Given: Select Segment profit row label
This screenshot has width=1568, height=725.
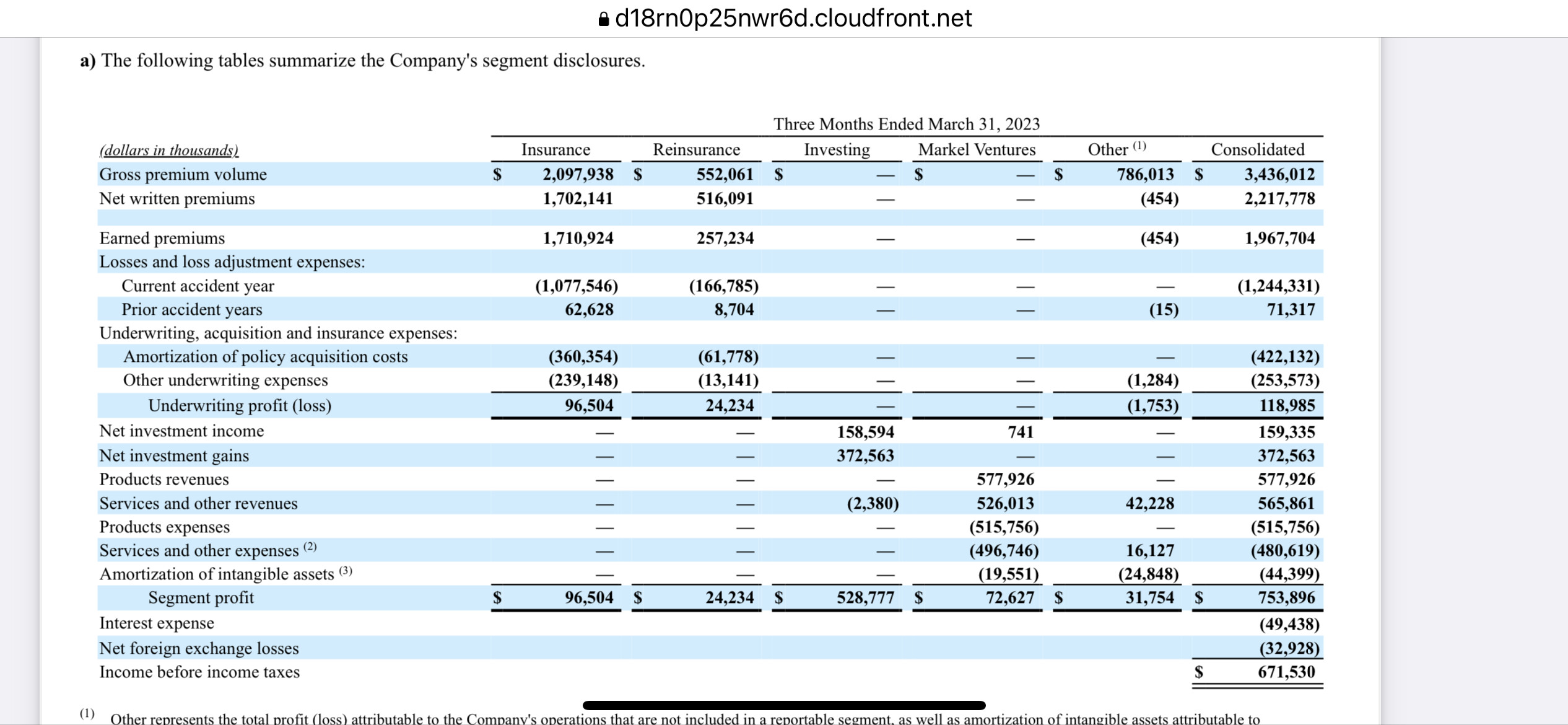Looking at the screenshot, I should [201, 597].
